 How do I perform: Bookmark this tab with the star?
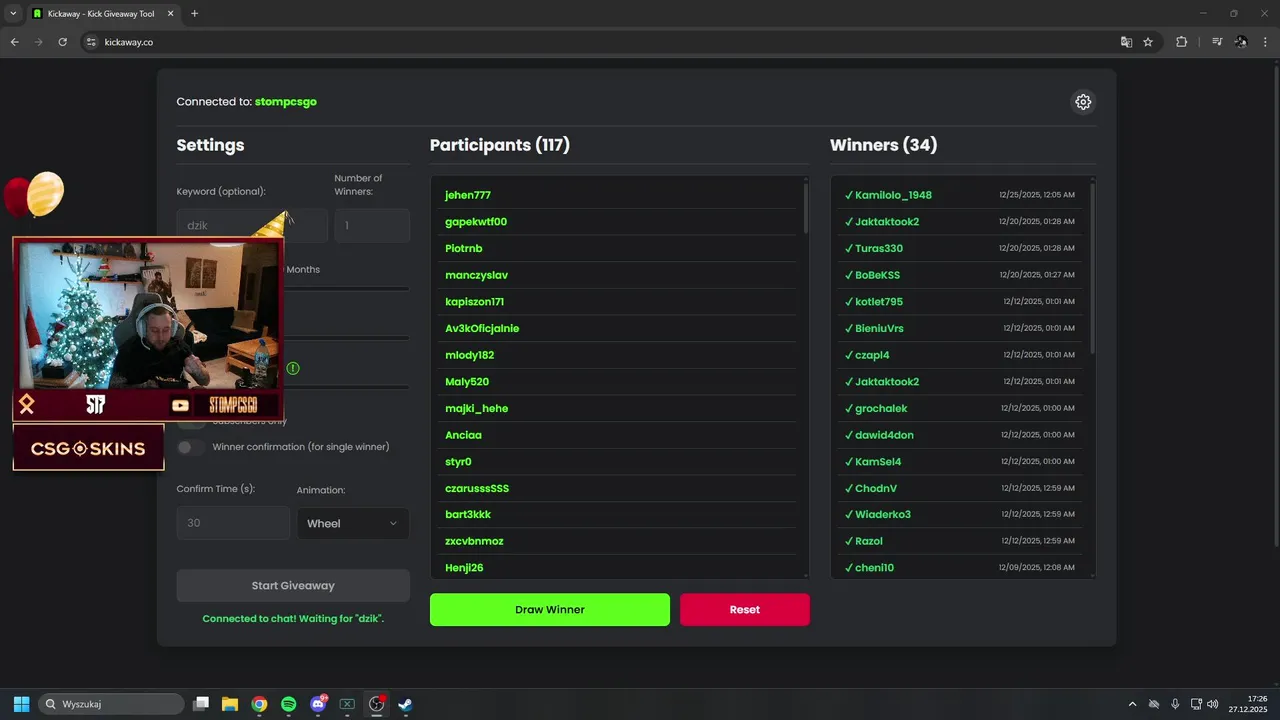[x=1148, y=42]
